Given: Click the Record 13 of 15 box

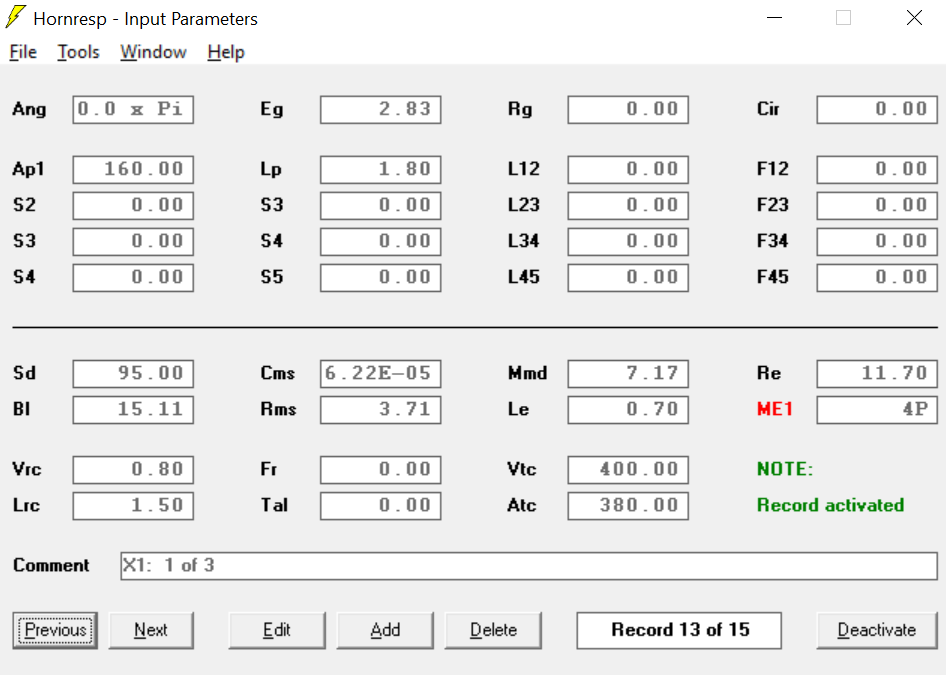Looking at the screenshot, I should pyautogui.click(x=679, y=630).
